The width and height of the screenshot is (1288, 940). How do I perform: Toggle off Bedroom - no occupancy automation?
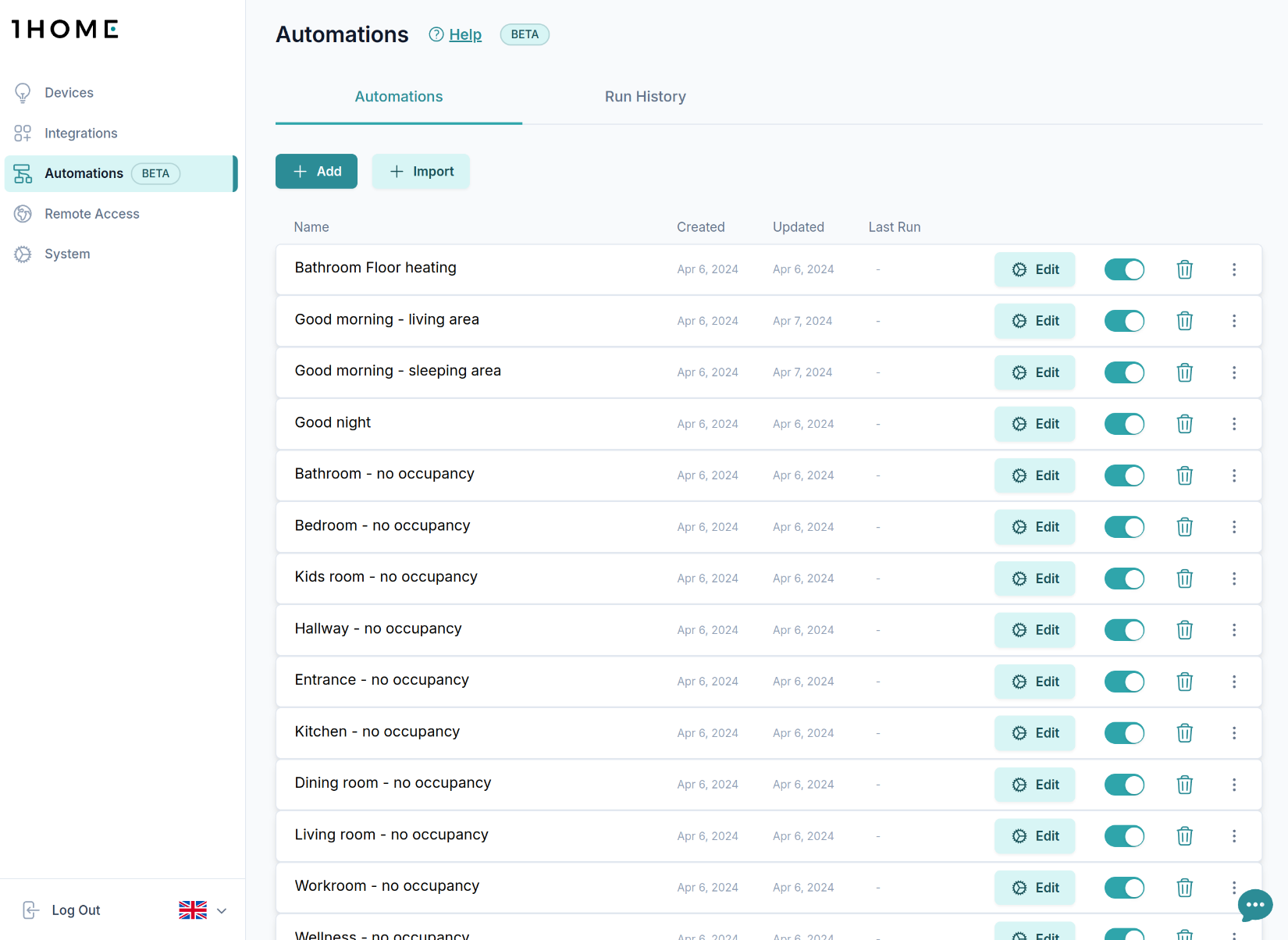(1124, 527)
